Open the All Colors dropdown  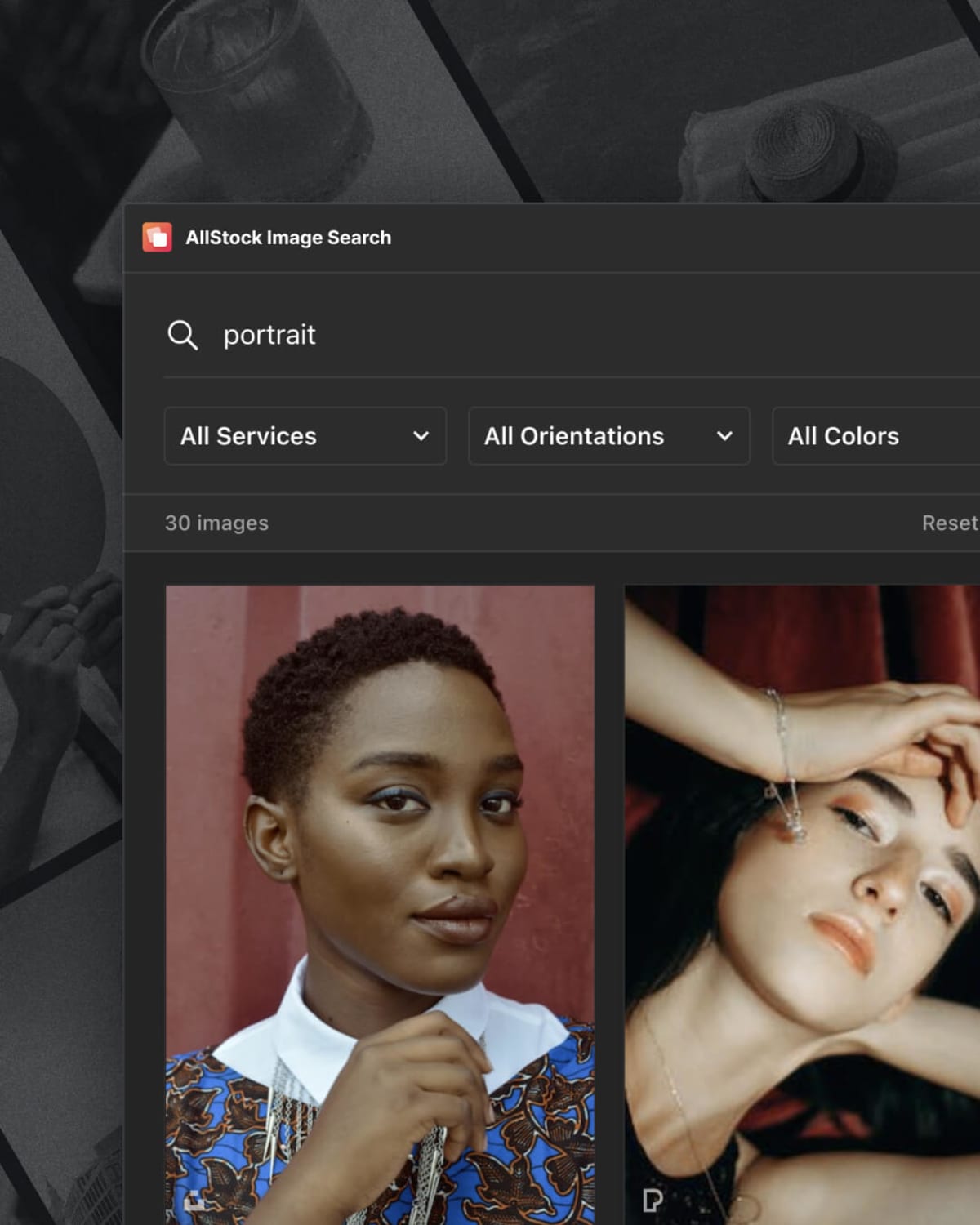click(x=876, y=436)
